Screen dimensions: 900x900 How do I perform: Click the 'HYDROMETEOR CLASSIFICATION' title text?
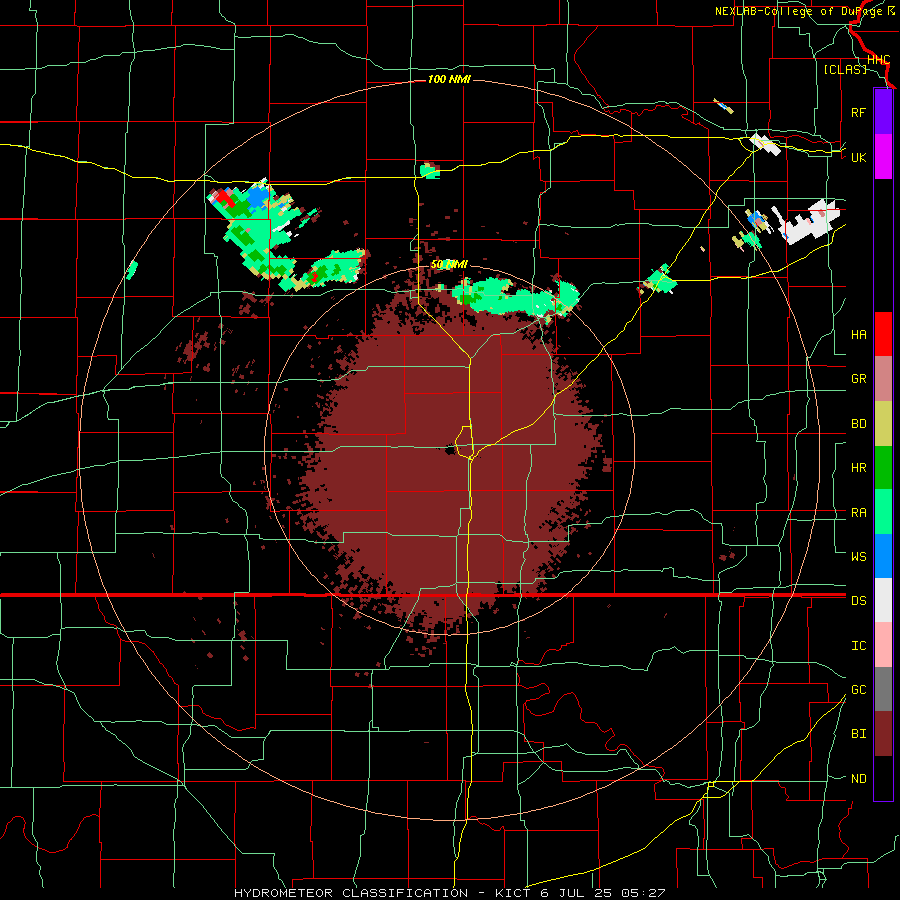(351, 893)
